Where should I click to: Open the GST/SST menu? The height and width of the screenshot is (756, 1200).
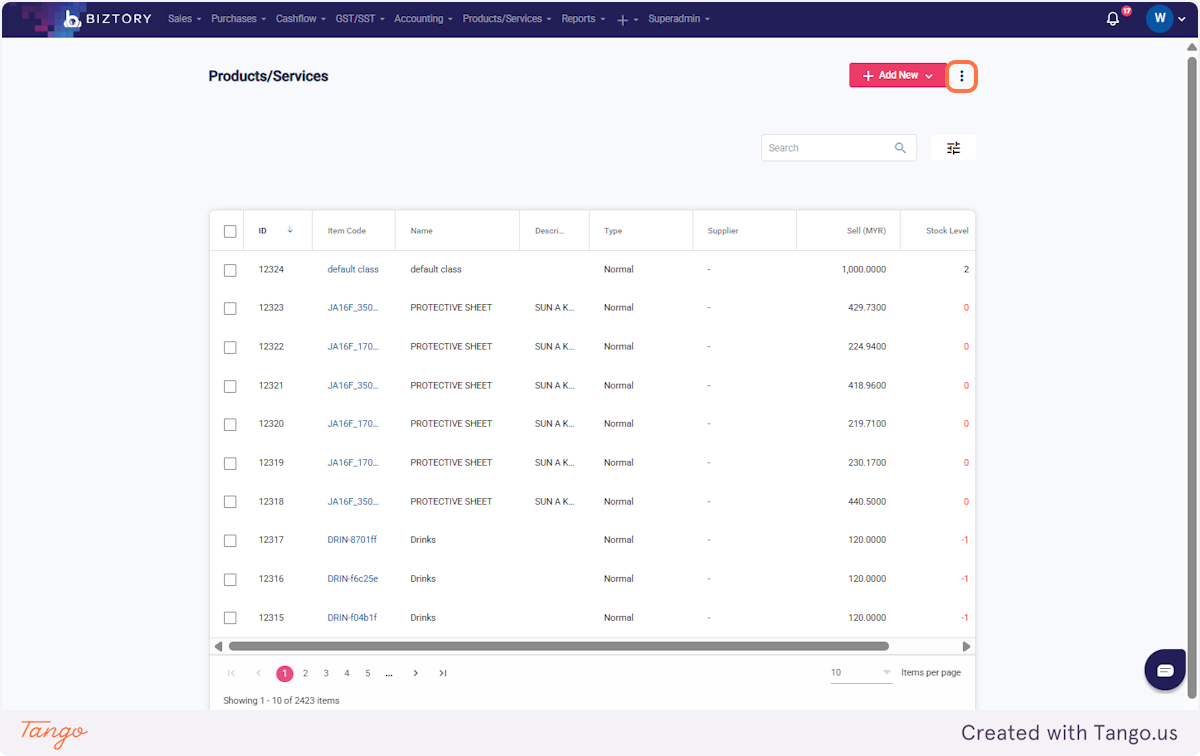point(360,19)
